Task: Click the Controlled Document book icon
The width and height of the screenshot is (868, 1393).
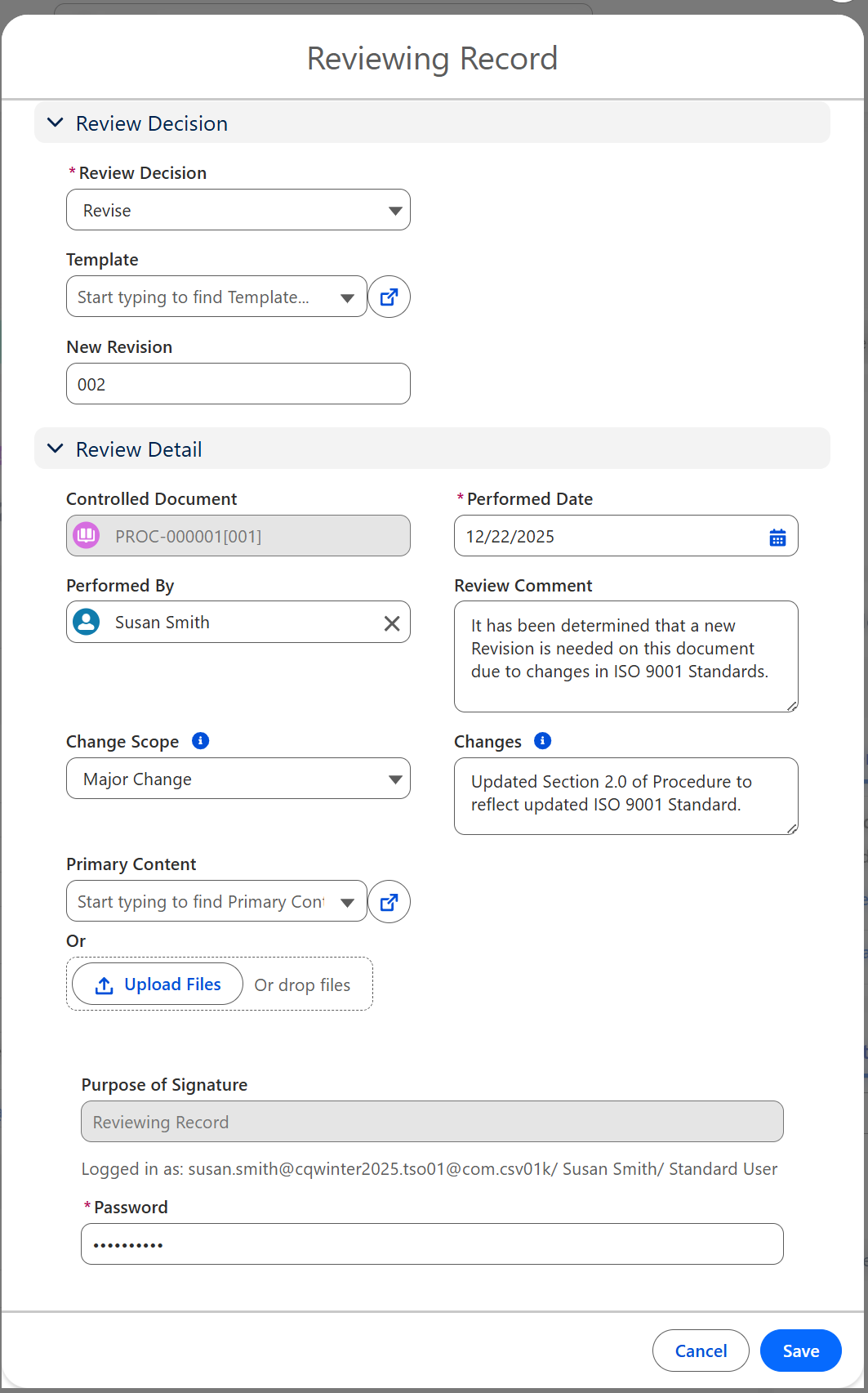Action: point(87,536)
